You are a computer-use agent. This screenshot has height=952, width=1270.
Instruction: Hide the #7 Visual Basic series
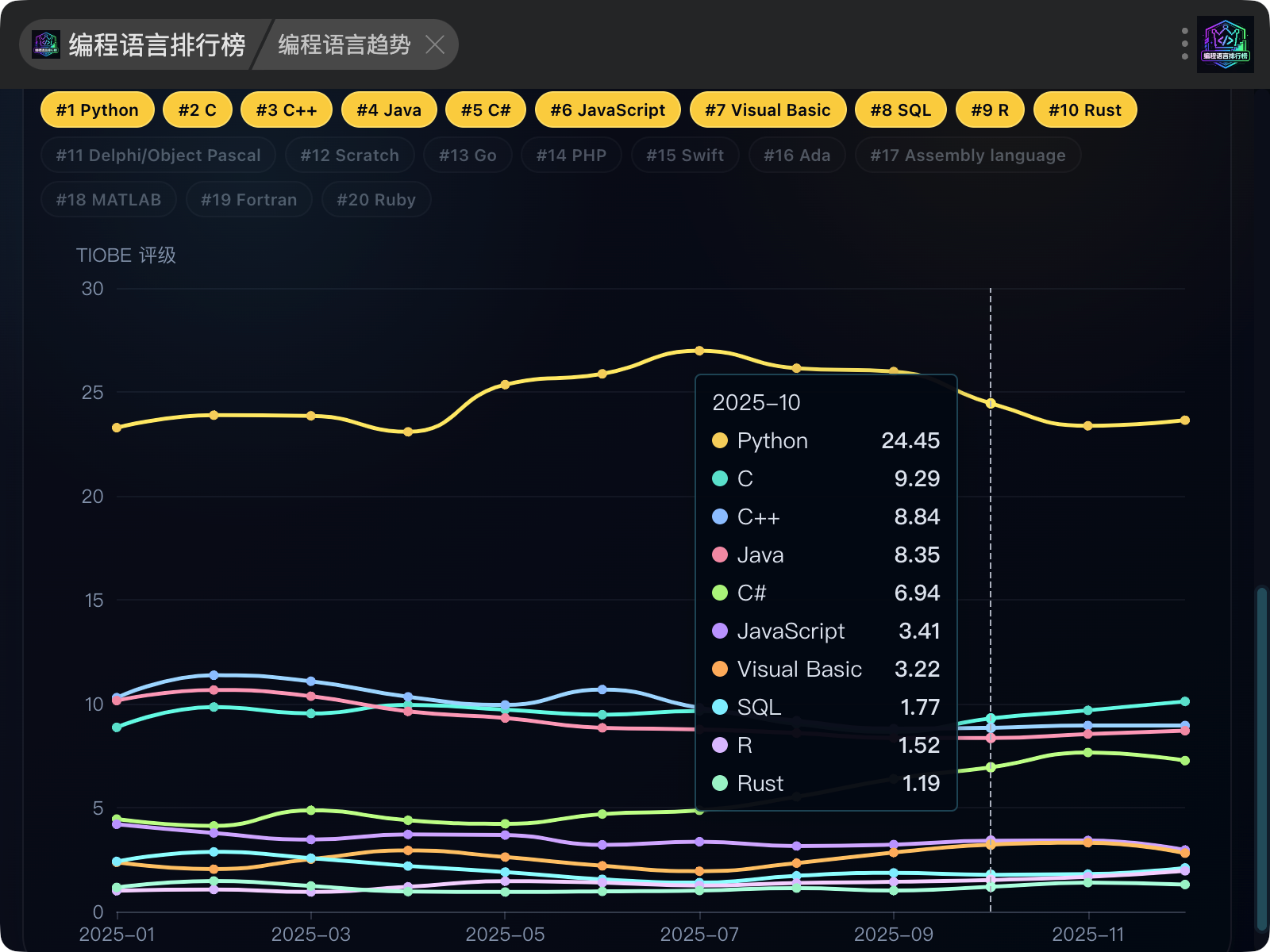tap(768, 109)
